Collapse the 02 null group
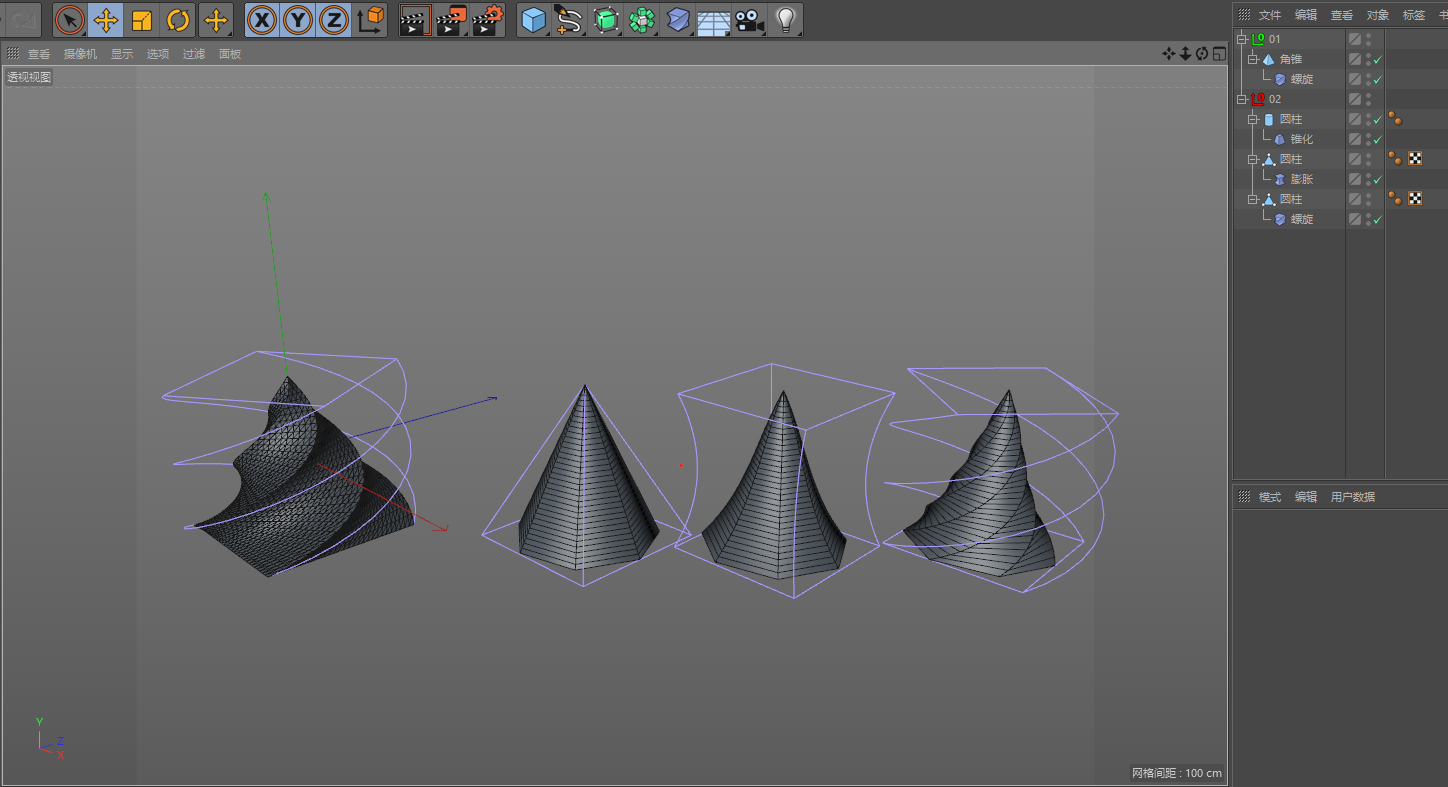The width and height of the screenshot is (1448, 787). [1242, 99]
